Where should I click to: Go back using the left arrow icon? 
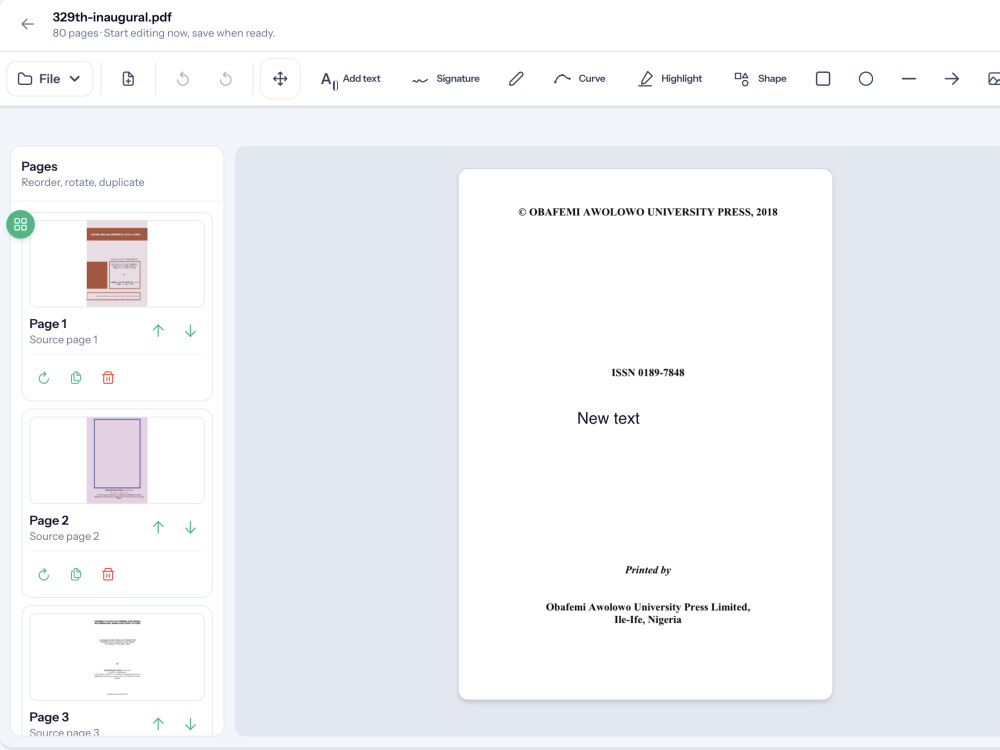27,24
